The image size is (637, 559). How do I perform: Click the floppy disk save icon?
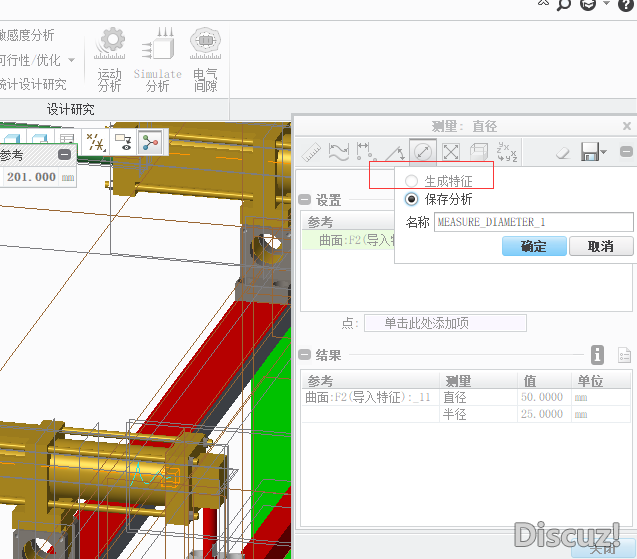[590, 152]
